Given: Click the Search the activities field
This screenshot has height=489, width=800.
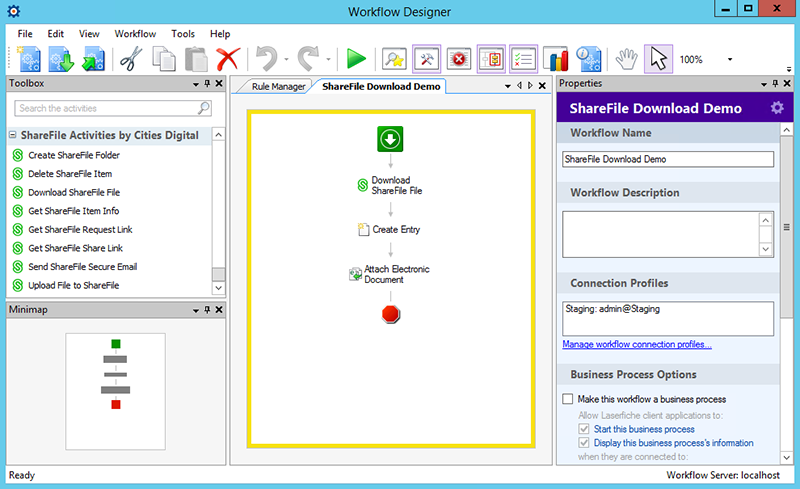Looking at the screenshot, I should (x=113, y=108).
